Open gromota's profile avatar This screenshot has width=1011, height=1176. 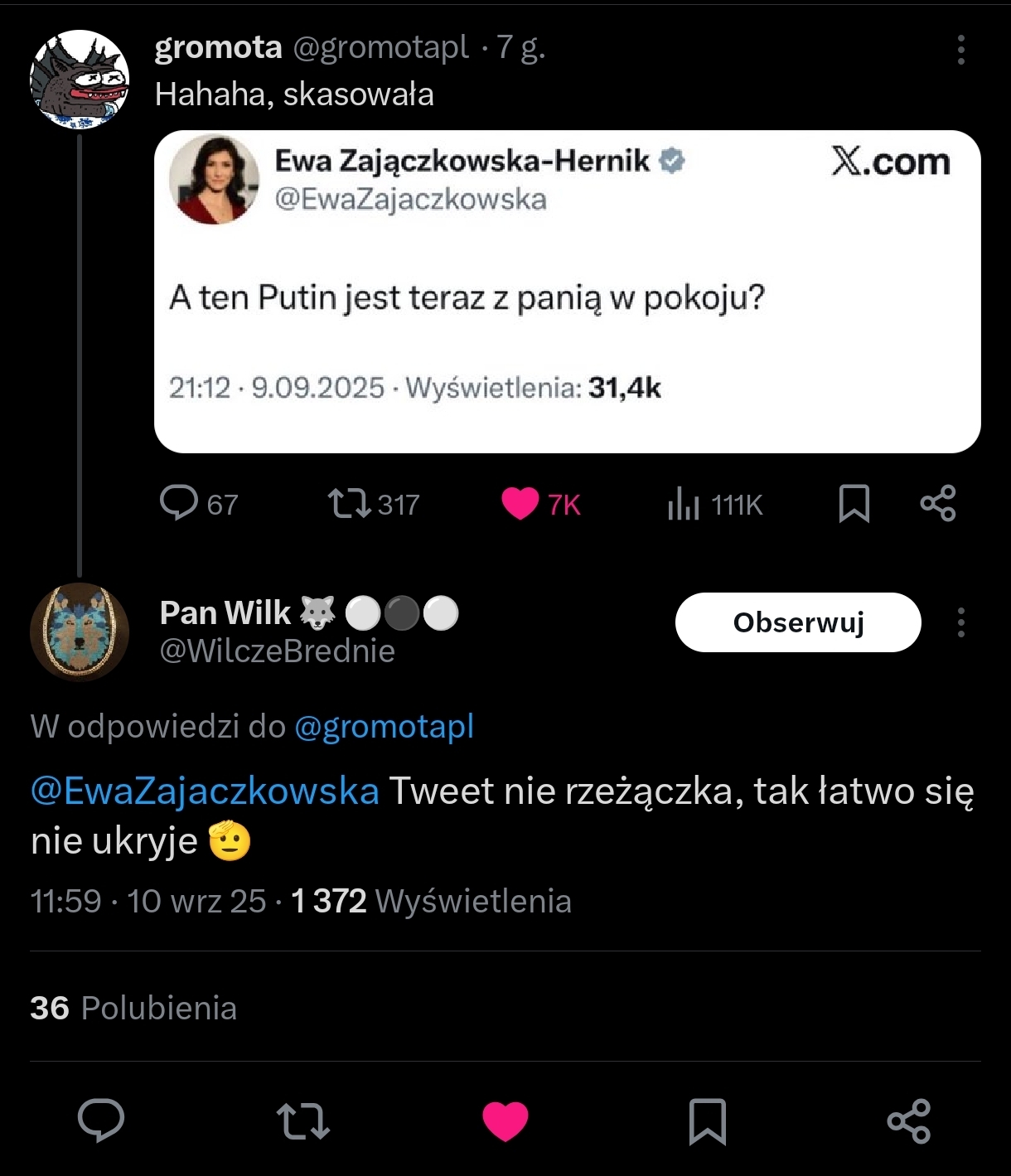click(80, 80)
